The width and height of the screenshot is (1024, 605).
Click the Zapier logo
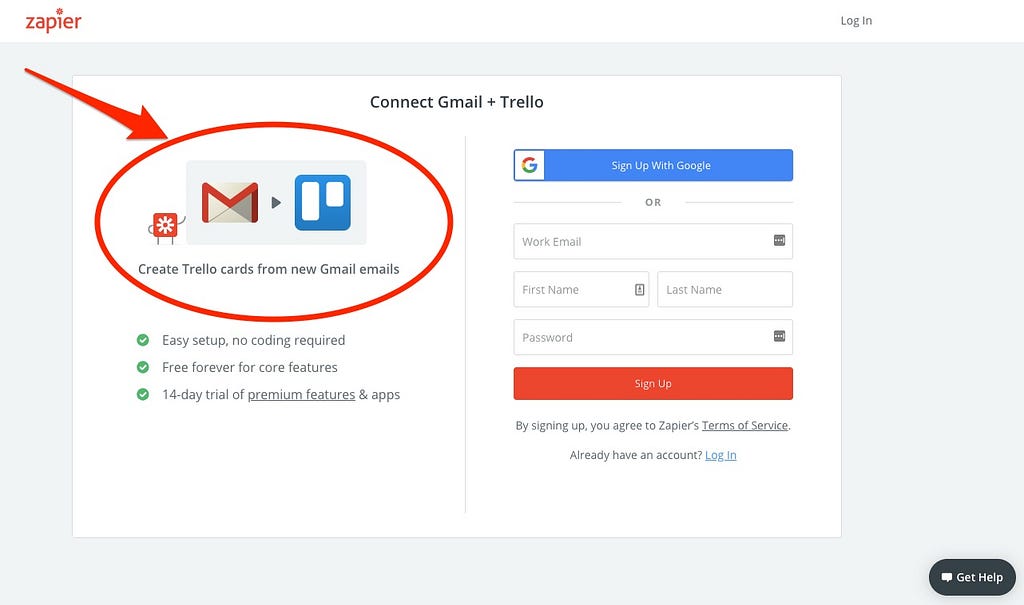pos(54,20)
